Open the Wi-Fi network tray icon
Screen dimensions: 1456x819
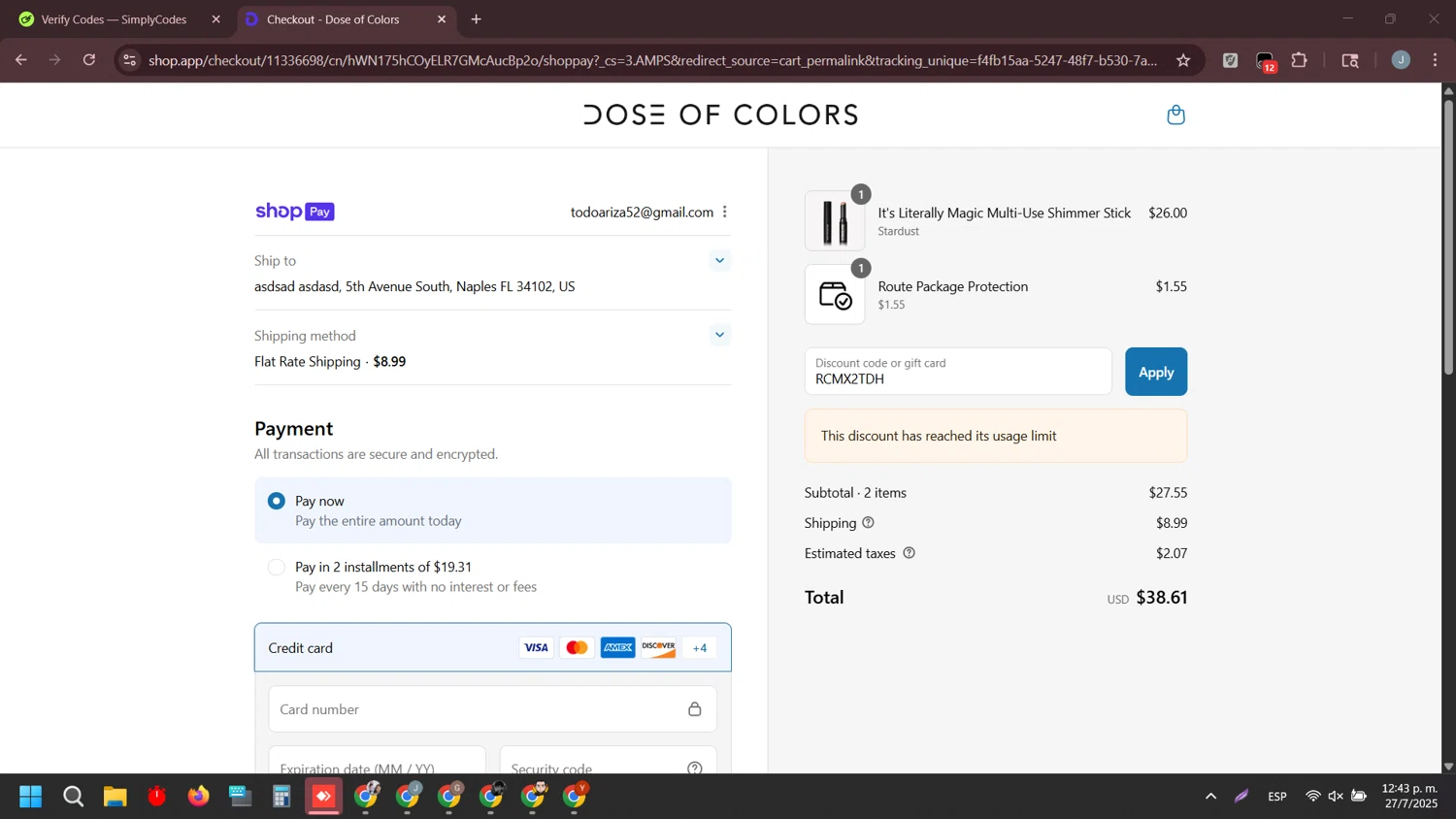point(1312,797)
